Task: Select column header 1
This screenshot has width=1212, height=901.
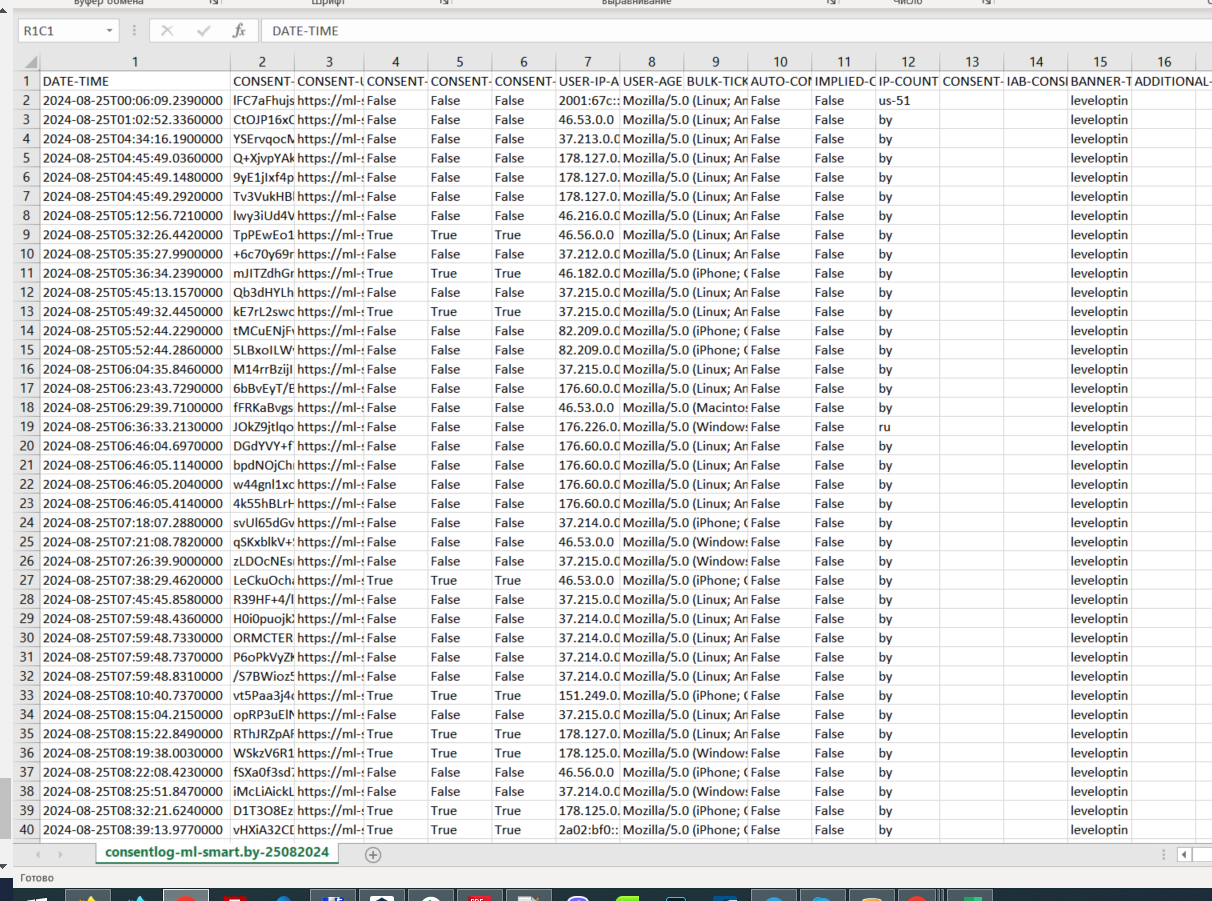Action: [134, 62]
